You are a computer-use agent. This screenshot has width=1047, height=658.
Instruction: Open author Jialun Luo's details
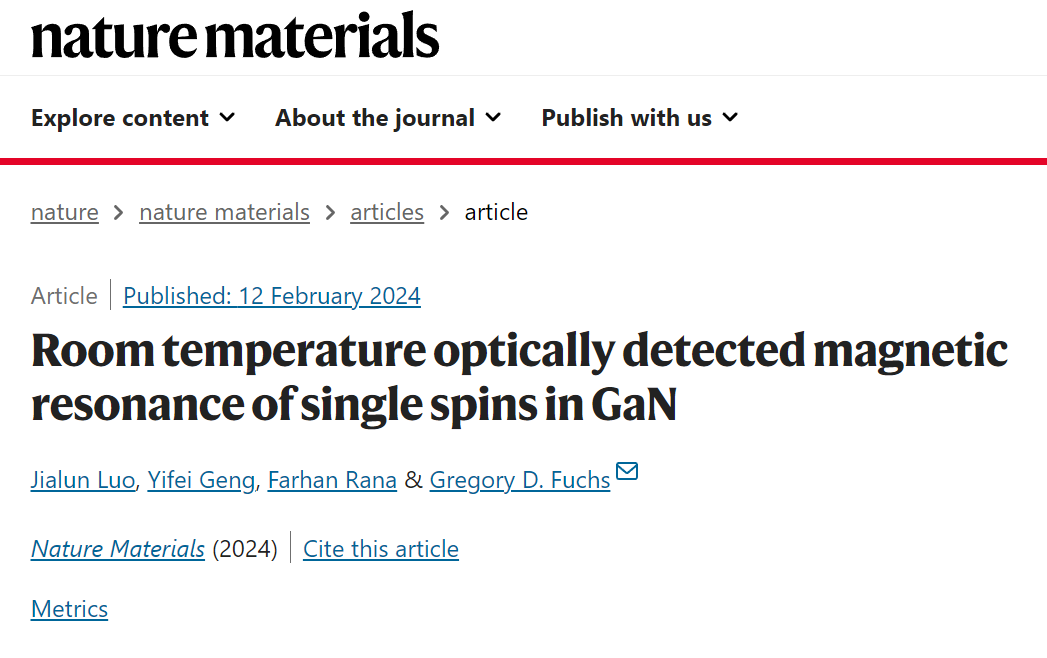tap(83, 480)
